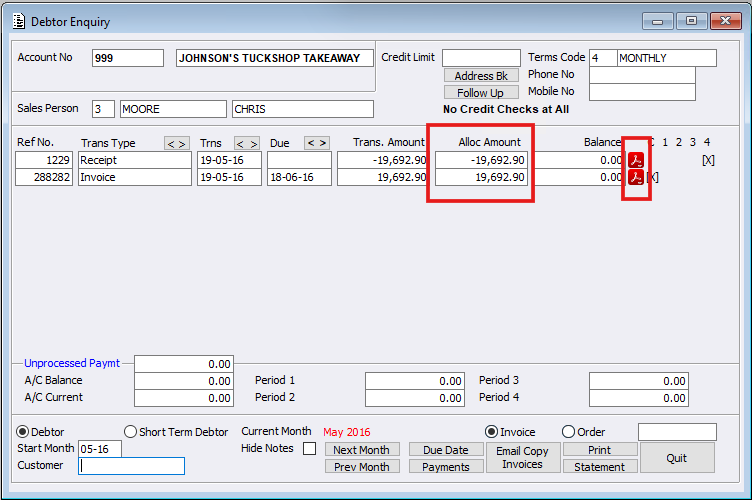
Task: Toggle Trns date sort arrows button
Action: tap(247, 143)
